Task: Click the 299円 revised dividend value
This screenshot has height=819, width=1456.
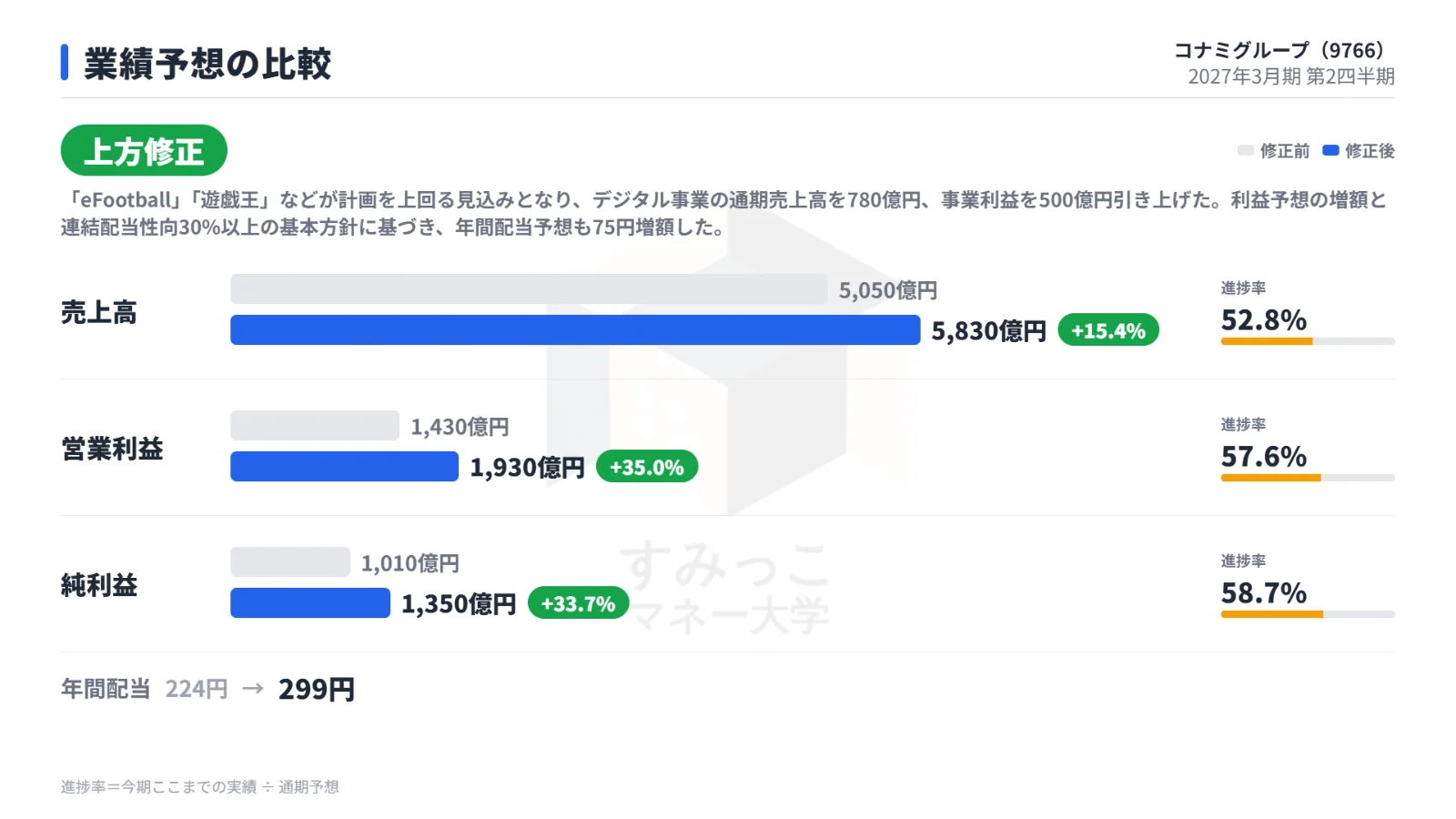Action: click(x=317, y=689)
